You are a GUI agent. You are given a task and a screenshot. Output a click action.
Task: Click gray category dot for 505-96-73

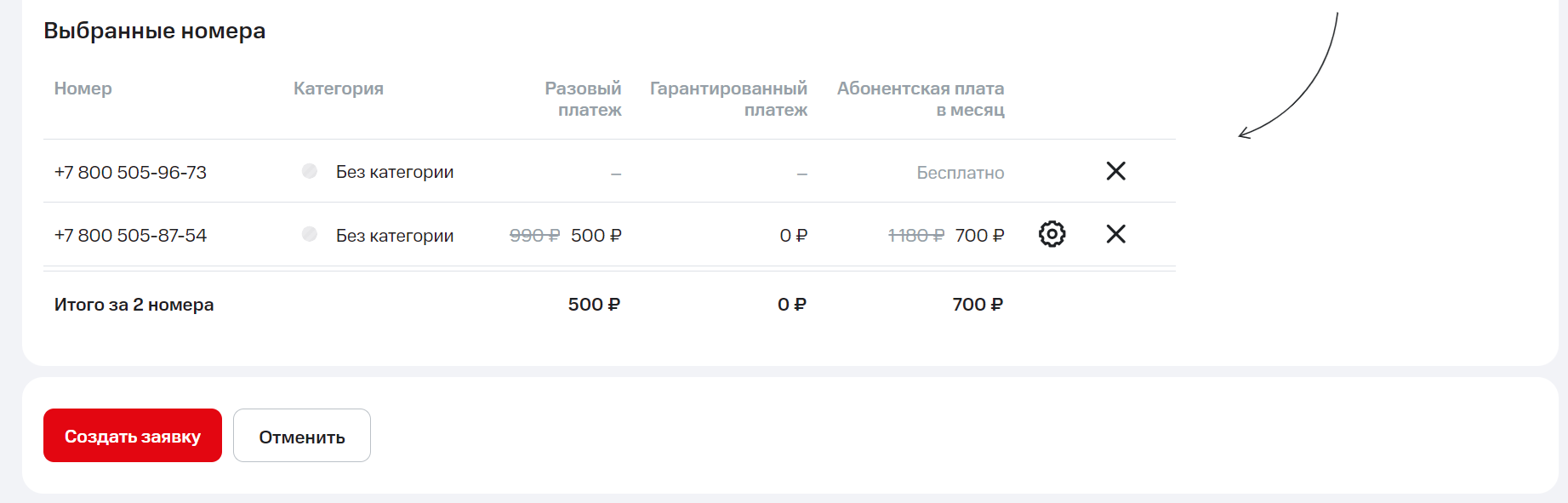coord(310,171)
